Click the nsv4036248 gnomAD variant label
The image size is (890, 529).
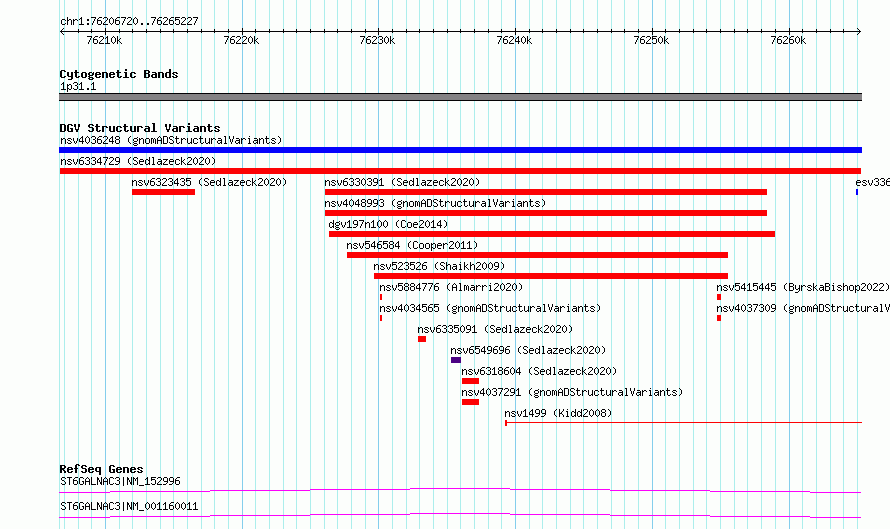171,140
